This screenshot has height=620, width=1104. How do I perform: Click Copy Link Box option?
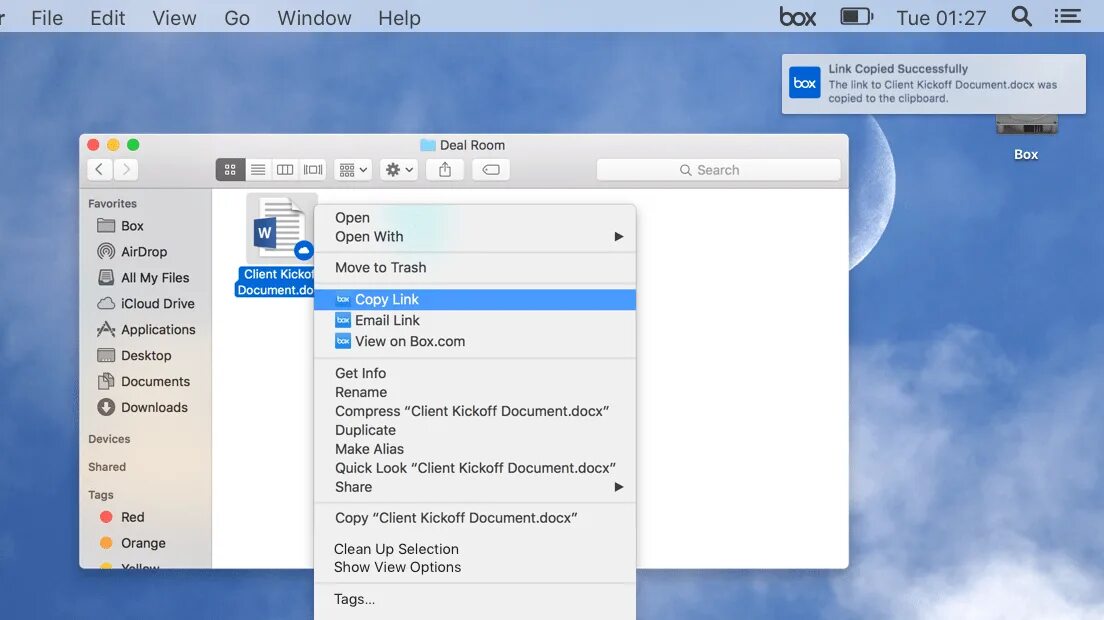475,299
